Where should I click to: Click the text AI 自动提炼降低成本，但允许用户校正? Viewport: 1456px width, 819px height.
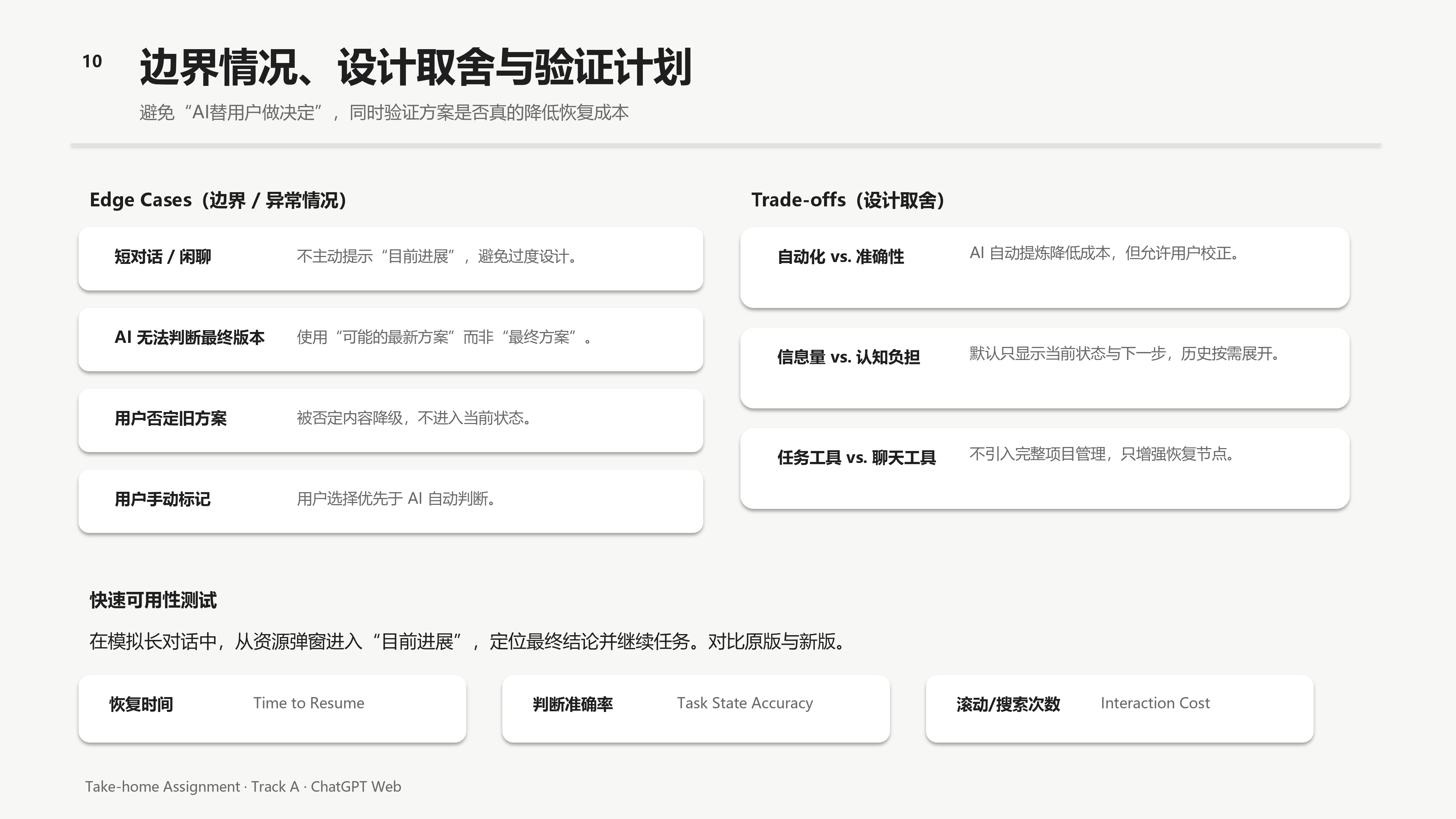pos(1104,253)
